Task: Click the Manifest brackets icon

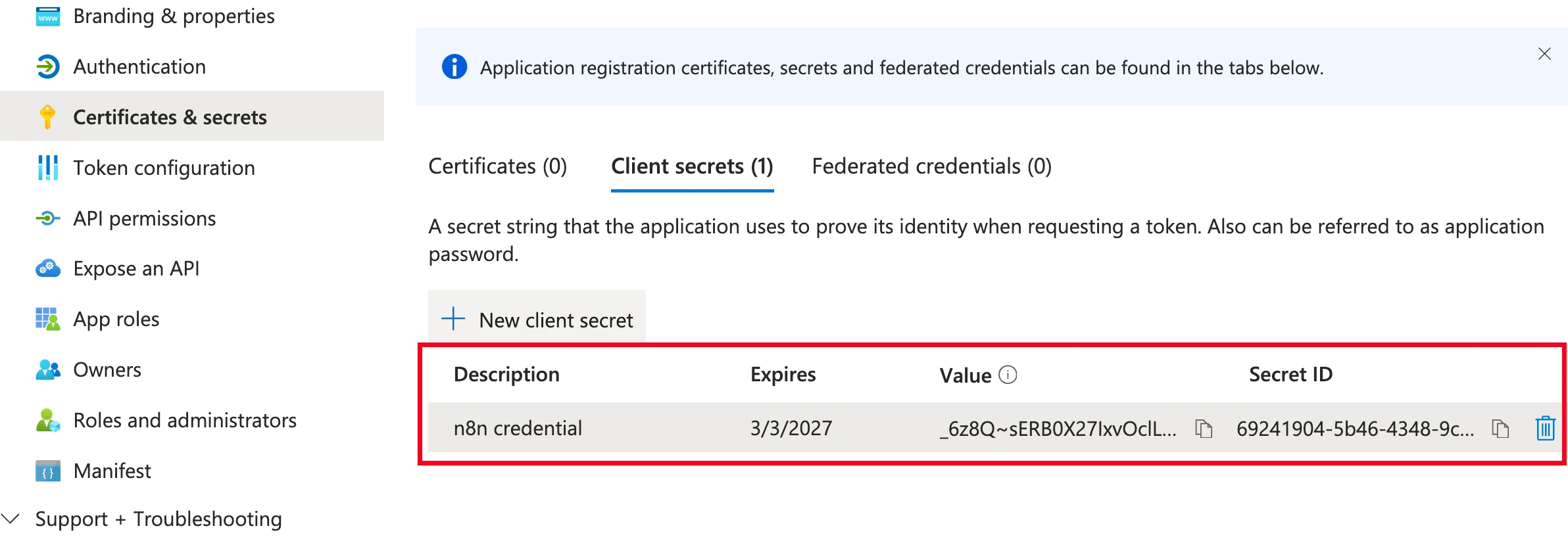Action: pos(48,471)
